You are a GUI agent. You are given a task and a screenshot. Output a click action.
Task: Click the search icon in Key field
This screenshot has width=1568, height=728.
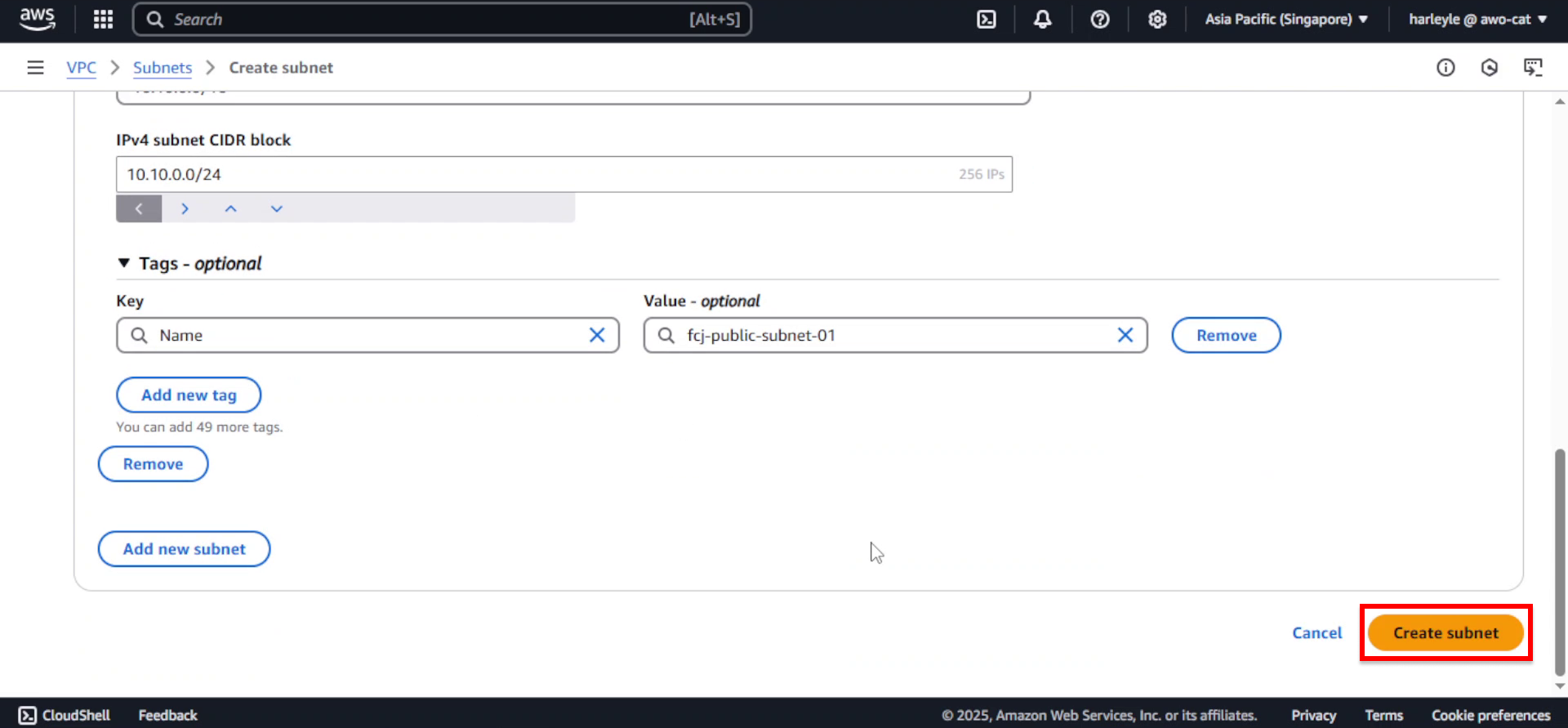pos(140,336)
